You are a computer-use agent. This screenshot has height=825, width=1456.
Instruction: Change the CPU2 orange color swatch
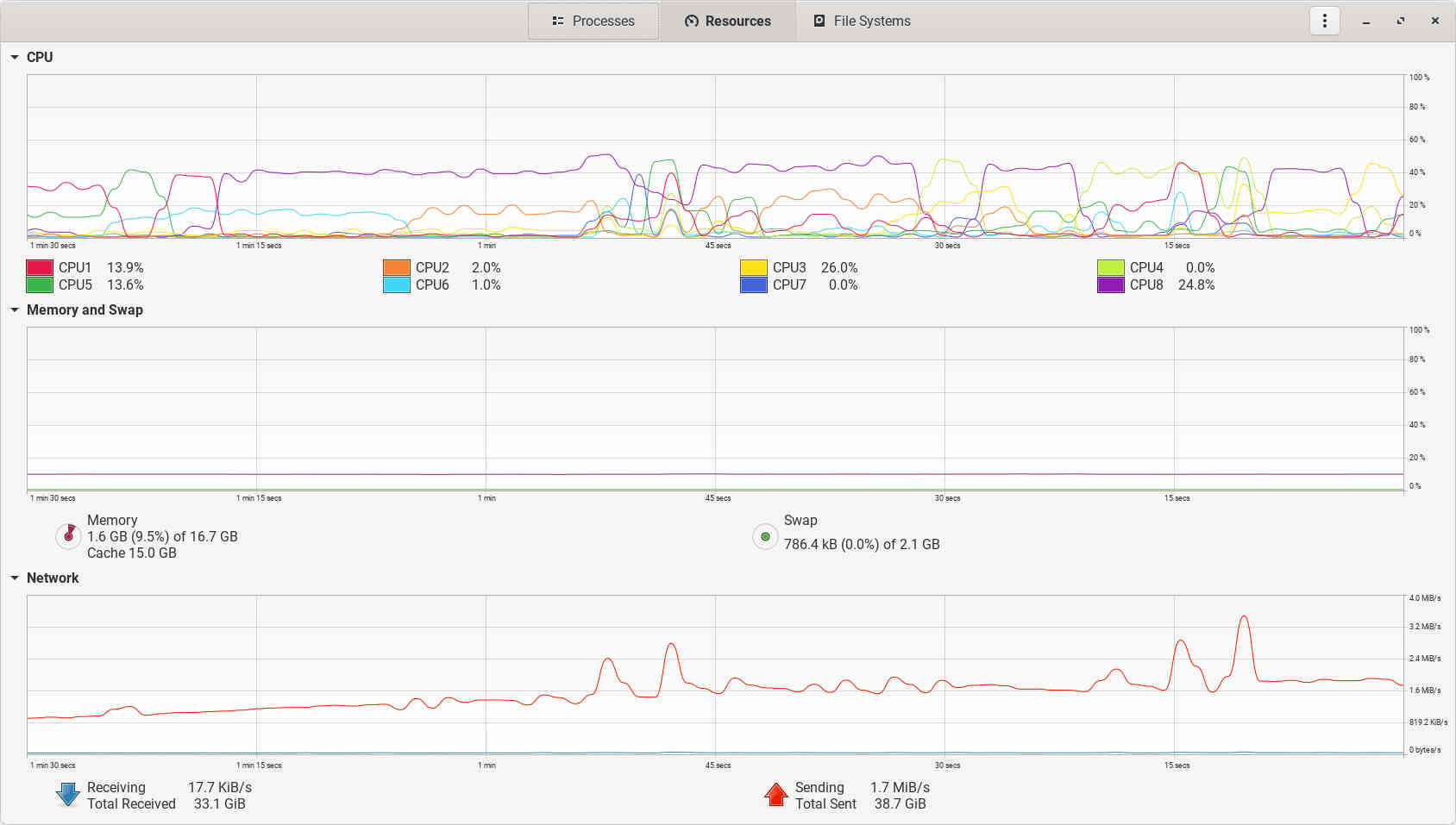click(x=397, y=267)
